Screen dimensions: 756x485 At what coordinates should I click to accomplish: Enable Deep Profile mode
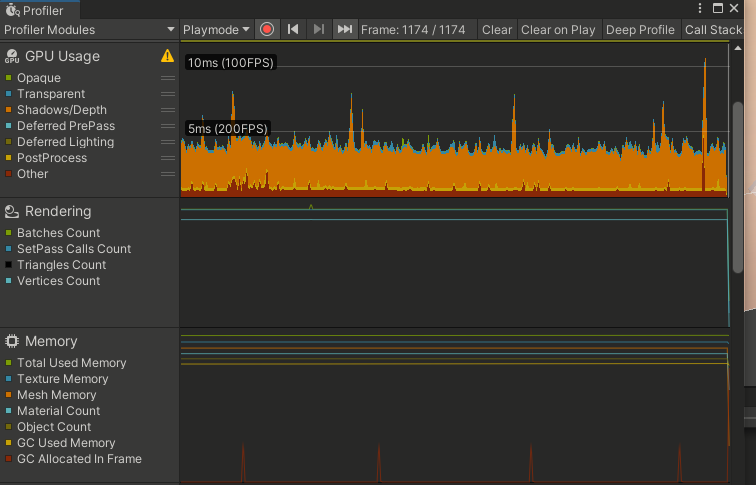click(640, 29)
